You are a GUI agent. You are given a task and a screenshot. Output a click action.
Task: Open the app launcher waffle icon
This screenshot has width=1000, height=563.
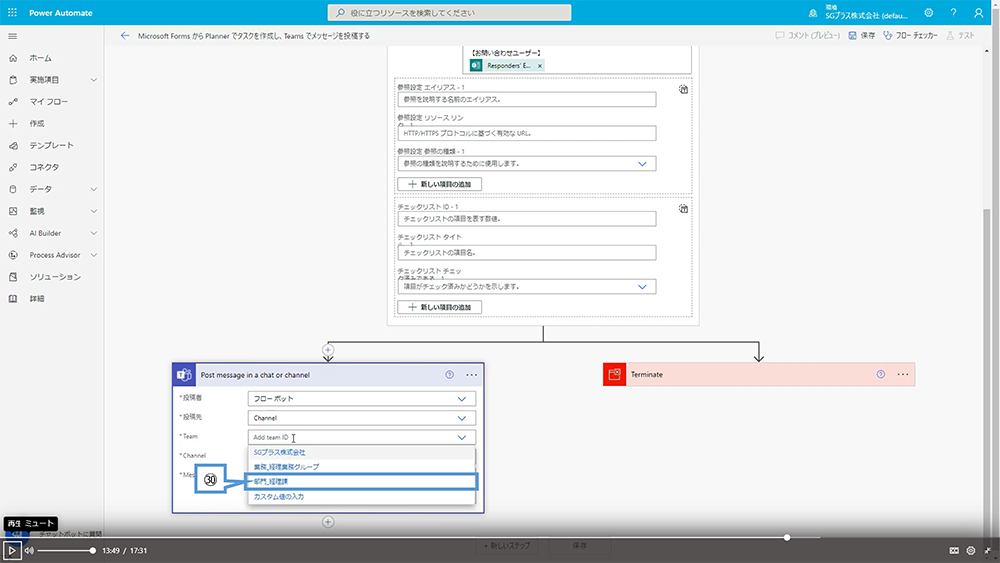click(12, 12)
